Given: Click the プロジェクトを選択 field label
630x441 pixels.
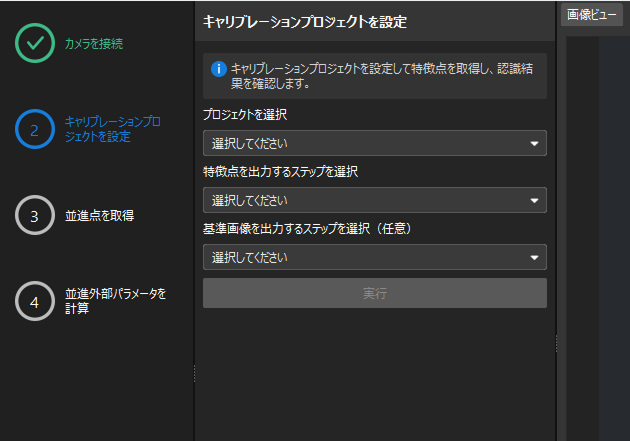Looking at the screenshot, I should (x=245, y=115).
